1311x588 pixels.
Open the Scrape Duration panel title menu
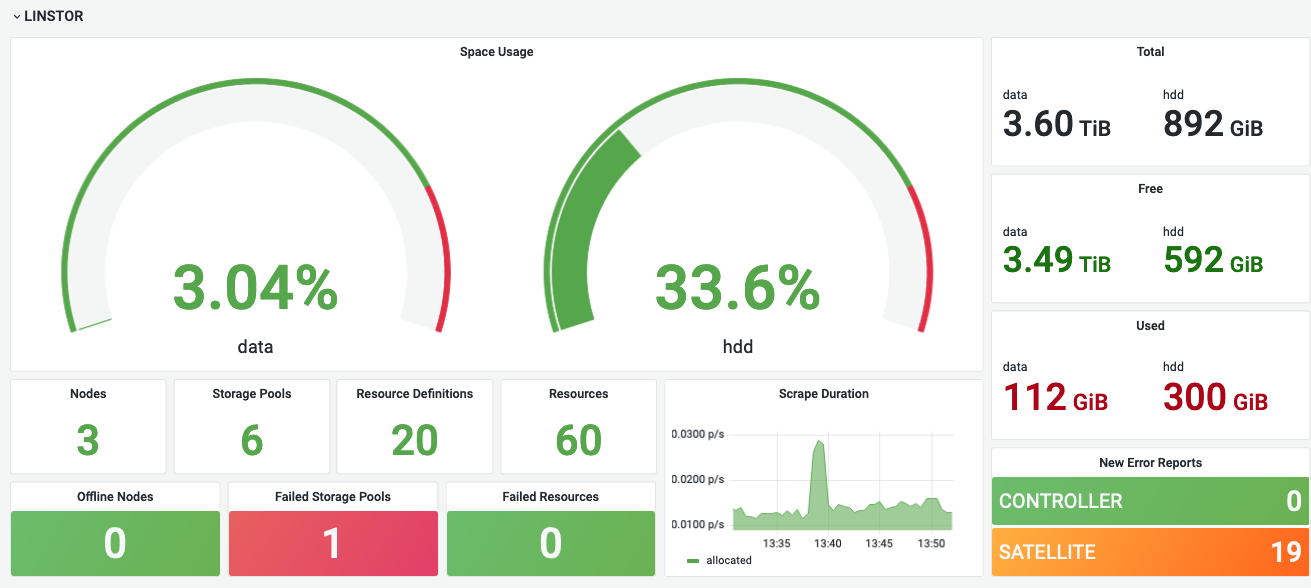(823, 394)
